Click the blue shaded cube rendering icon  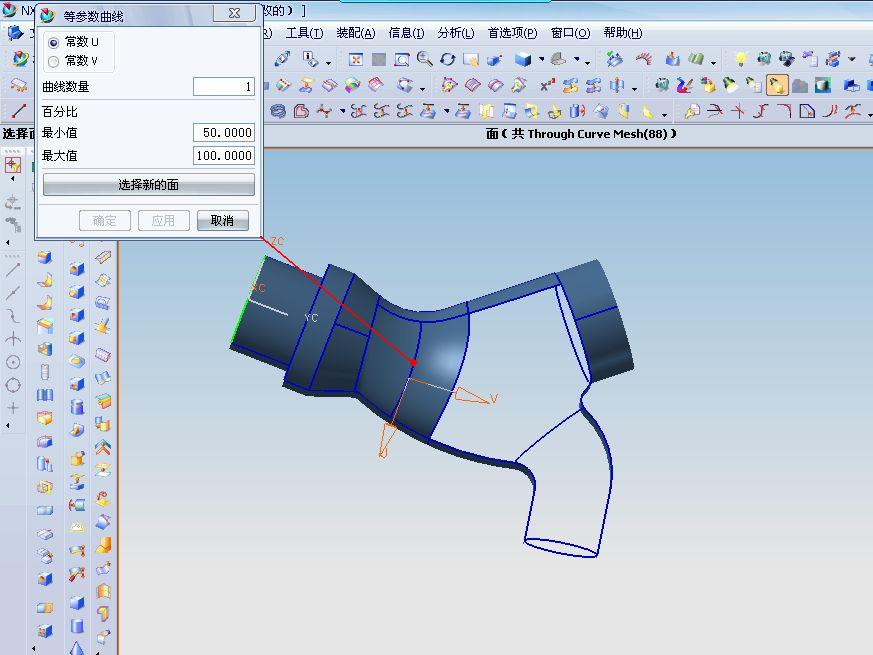tap(523, 59)
